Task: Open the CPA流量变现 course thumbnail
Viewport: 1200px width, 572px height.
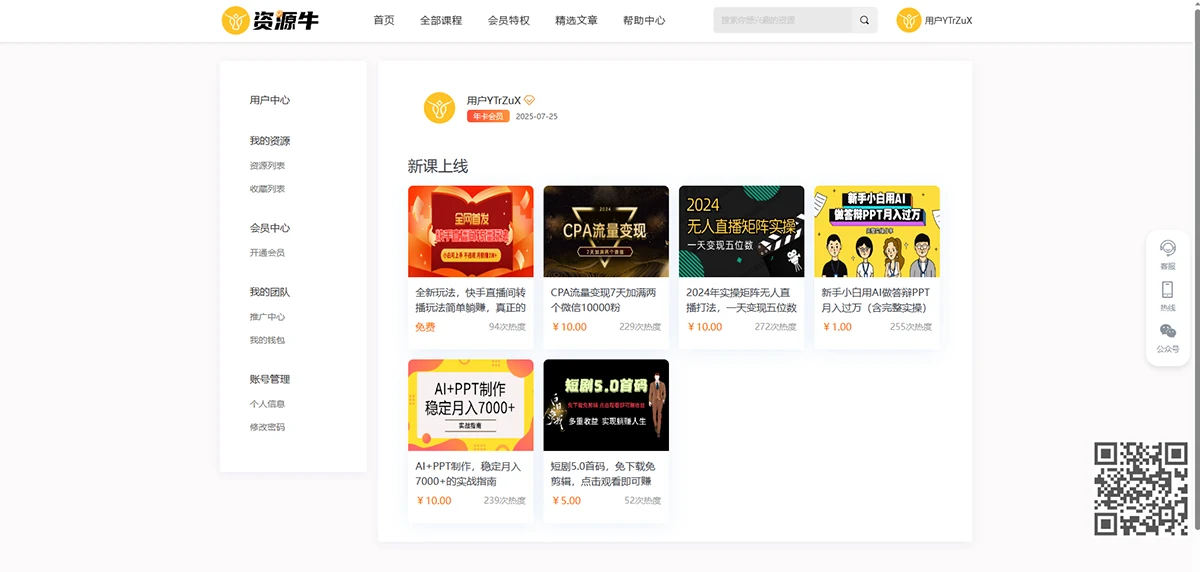Action: pos(606,231)
